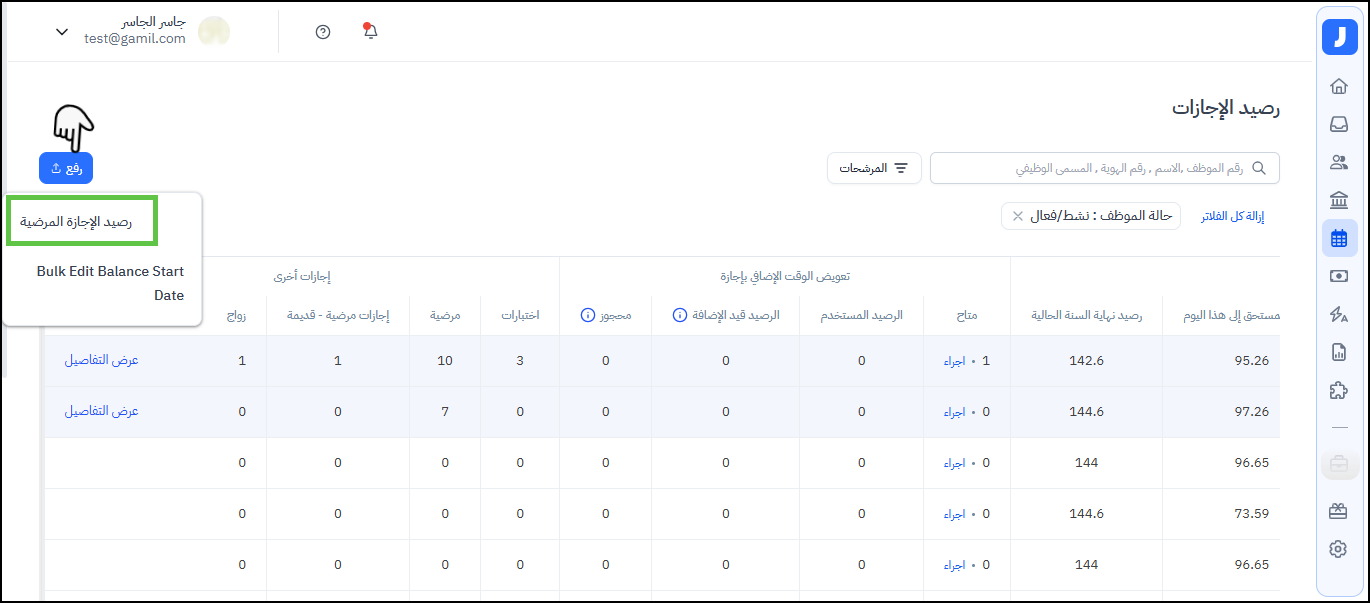Expand the user account dropdown chevron
Image resolution: width=1370 pixels, height=603 pixels.
pos(62,32)
